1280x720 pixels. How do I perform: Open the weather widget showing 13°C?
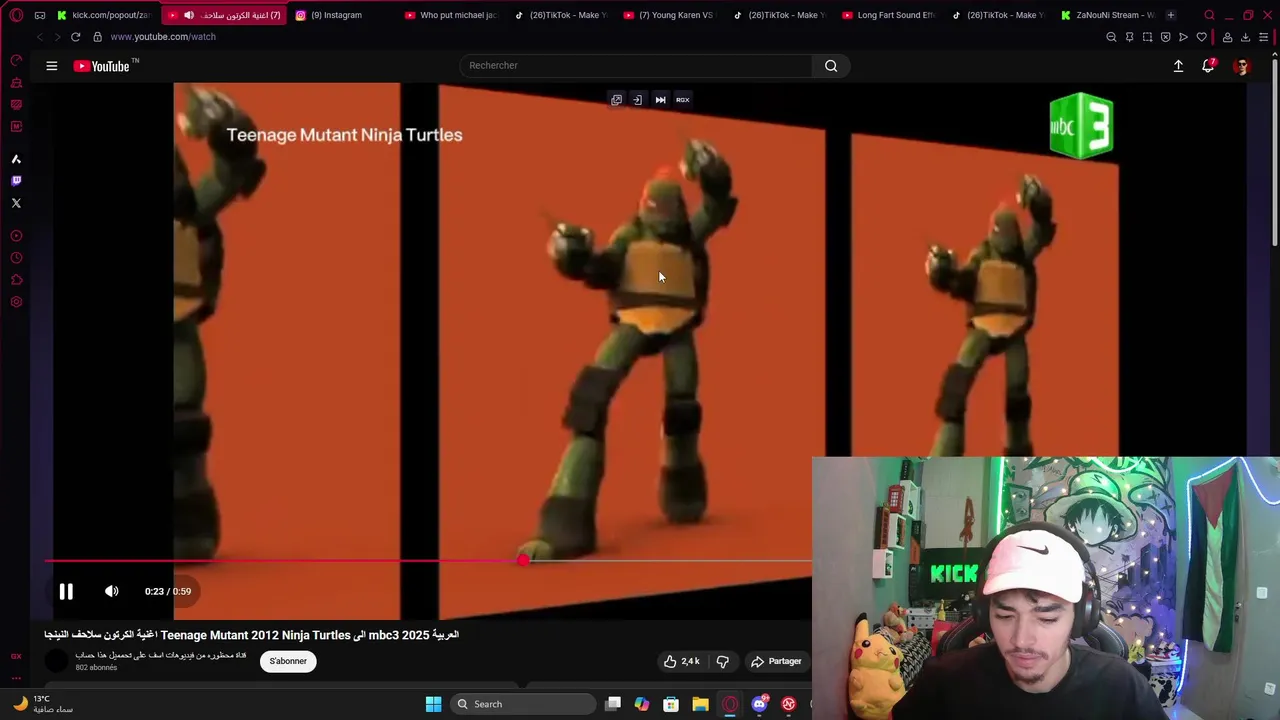43,704
